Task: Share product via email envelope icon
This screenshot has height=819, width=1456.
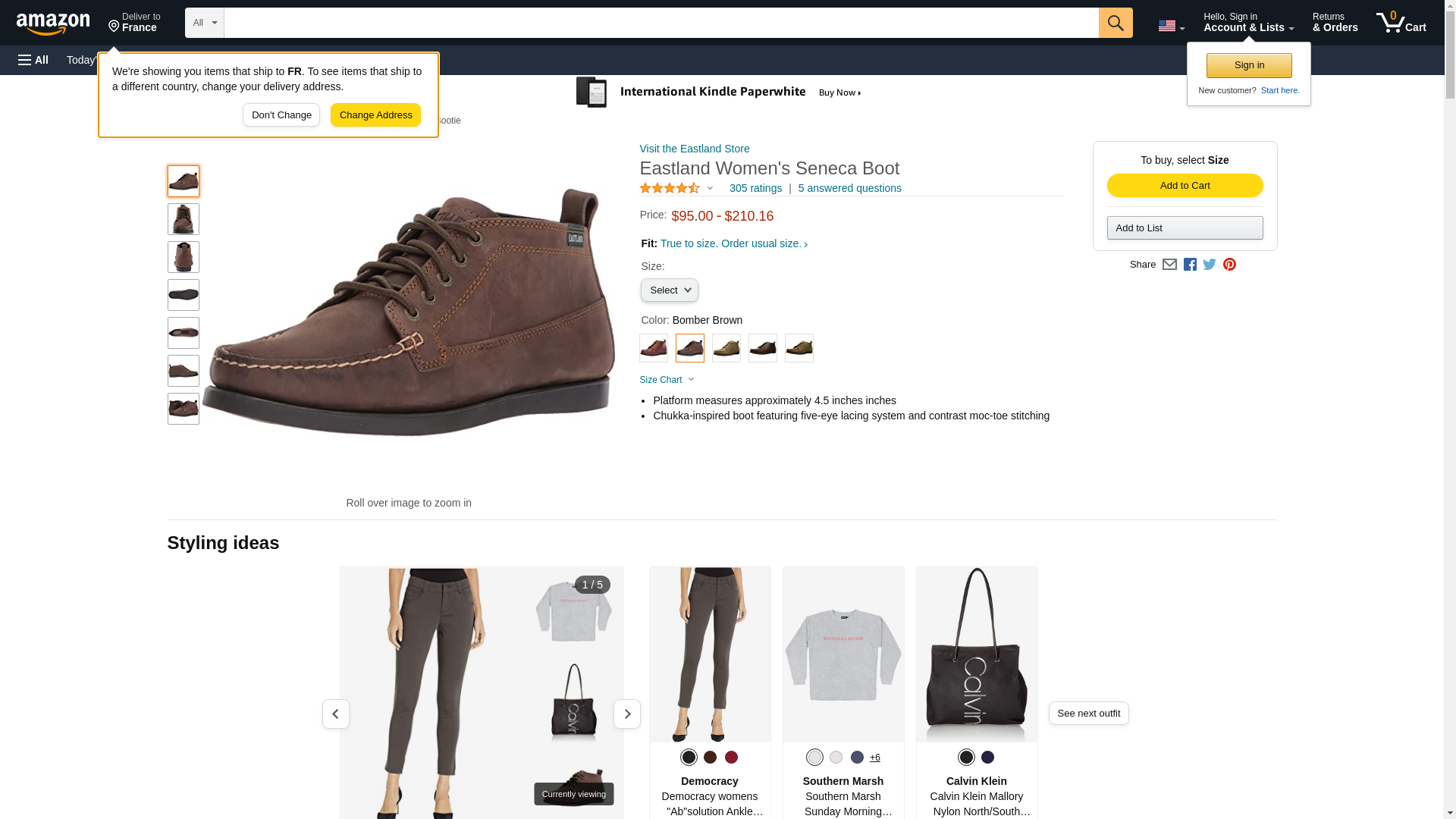Action: [1169, 265]
